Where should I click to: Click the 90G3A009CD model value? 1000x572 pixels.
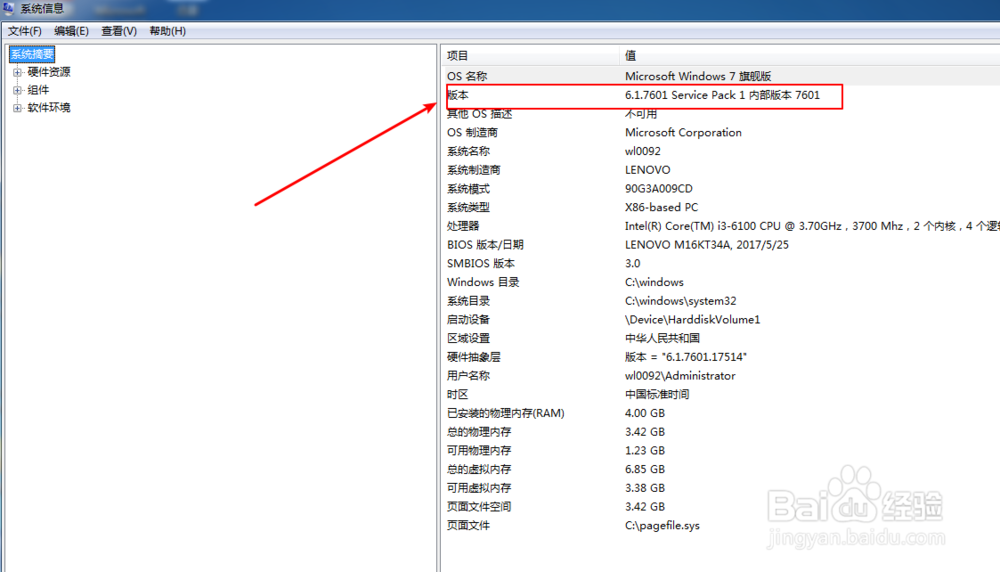tap(658, 189)
